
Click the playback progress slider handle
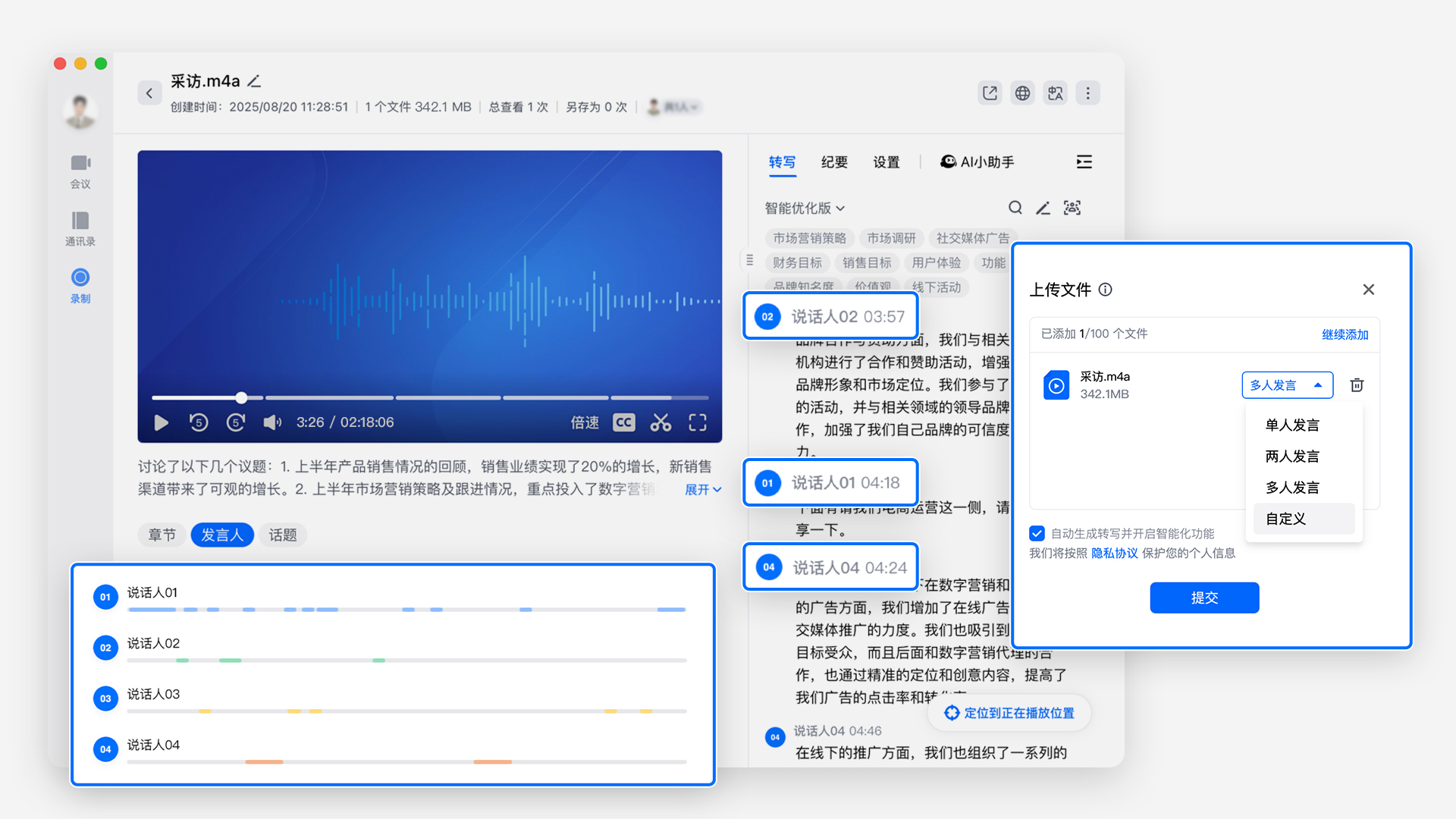tap(241, 397)
